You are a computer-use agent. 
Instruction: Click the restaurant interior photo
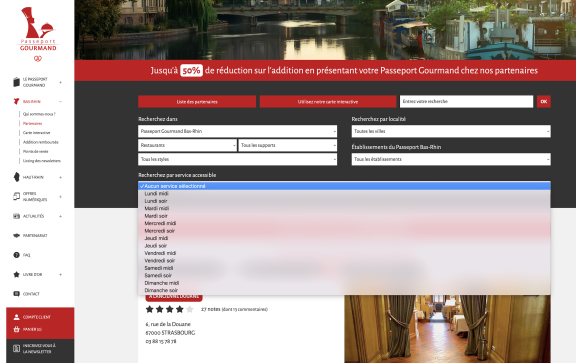447,329
